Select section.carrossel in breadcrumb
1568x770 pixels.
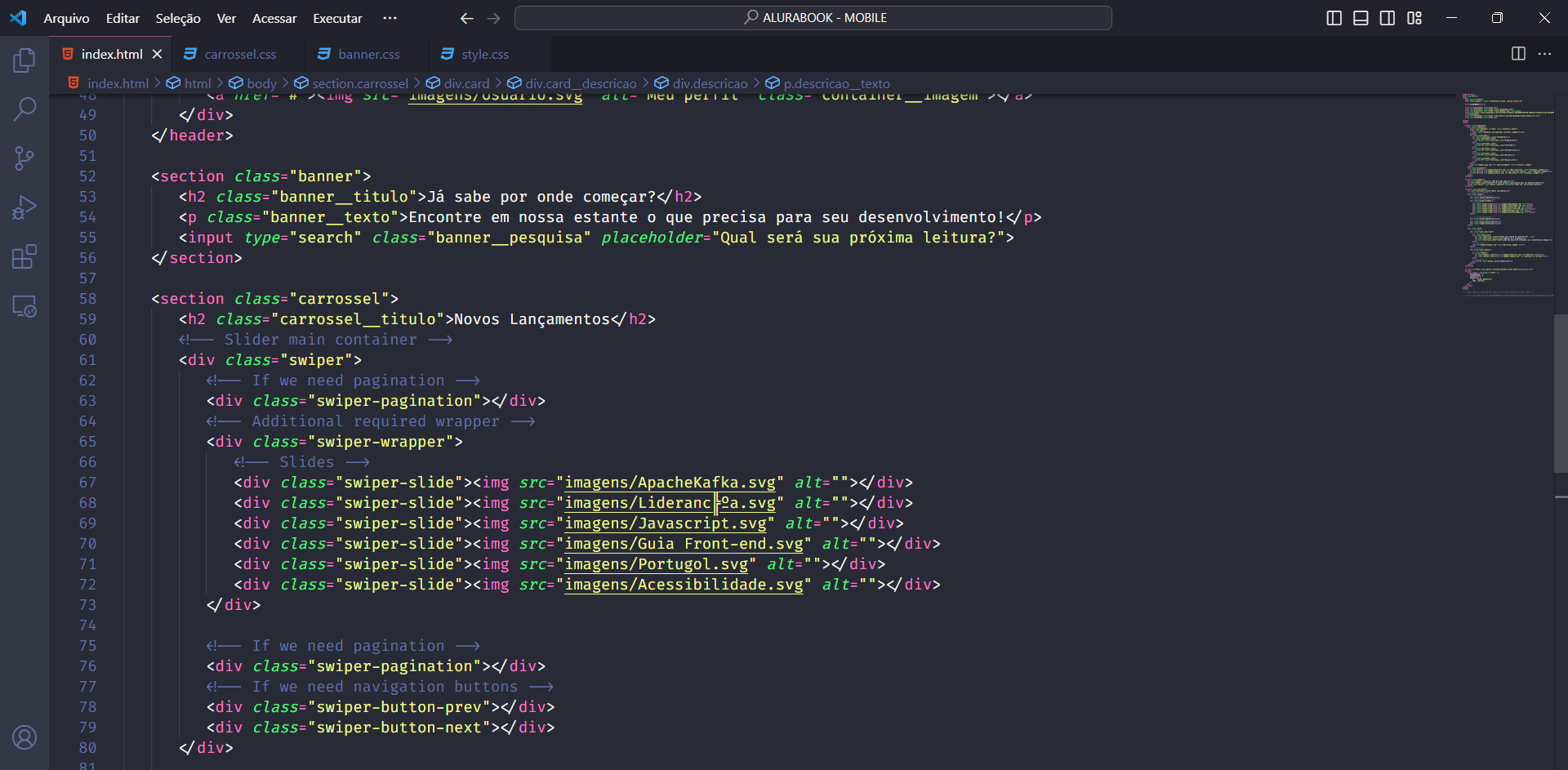(x=360, y=83)
